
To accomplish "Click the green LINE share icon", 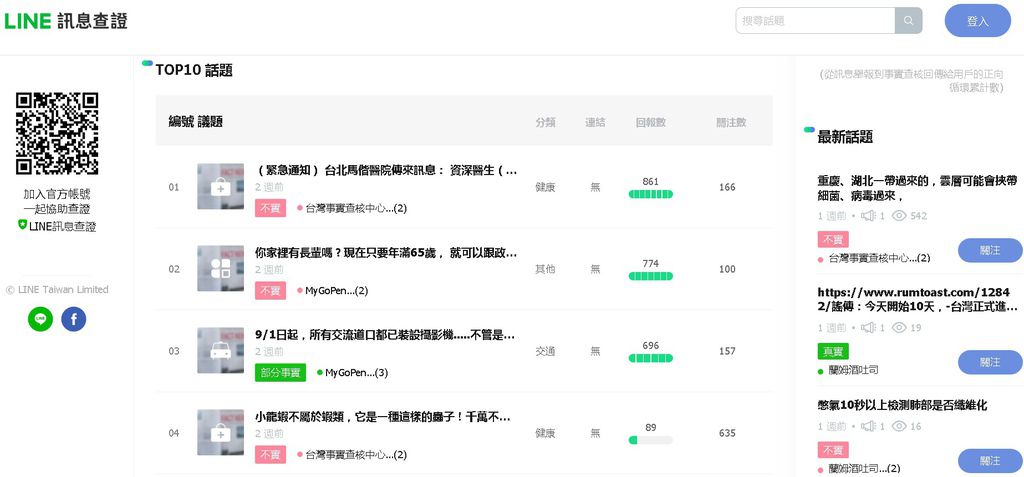I will point(40,319).
